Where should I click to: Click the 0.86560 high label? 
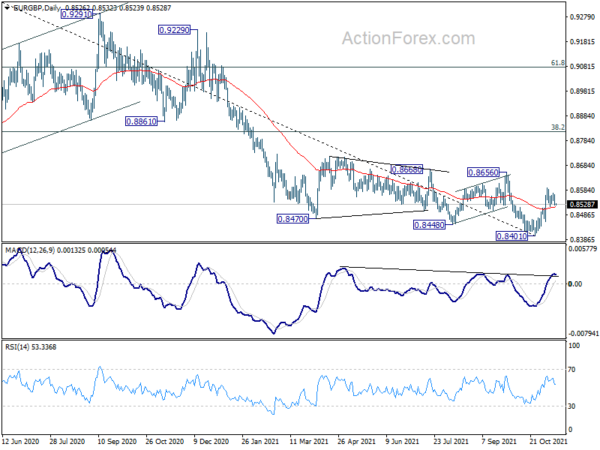[x=484, y=173]
